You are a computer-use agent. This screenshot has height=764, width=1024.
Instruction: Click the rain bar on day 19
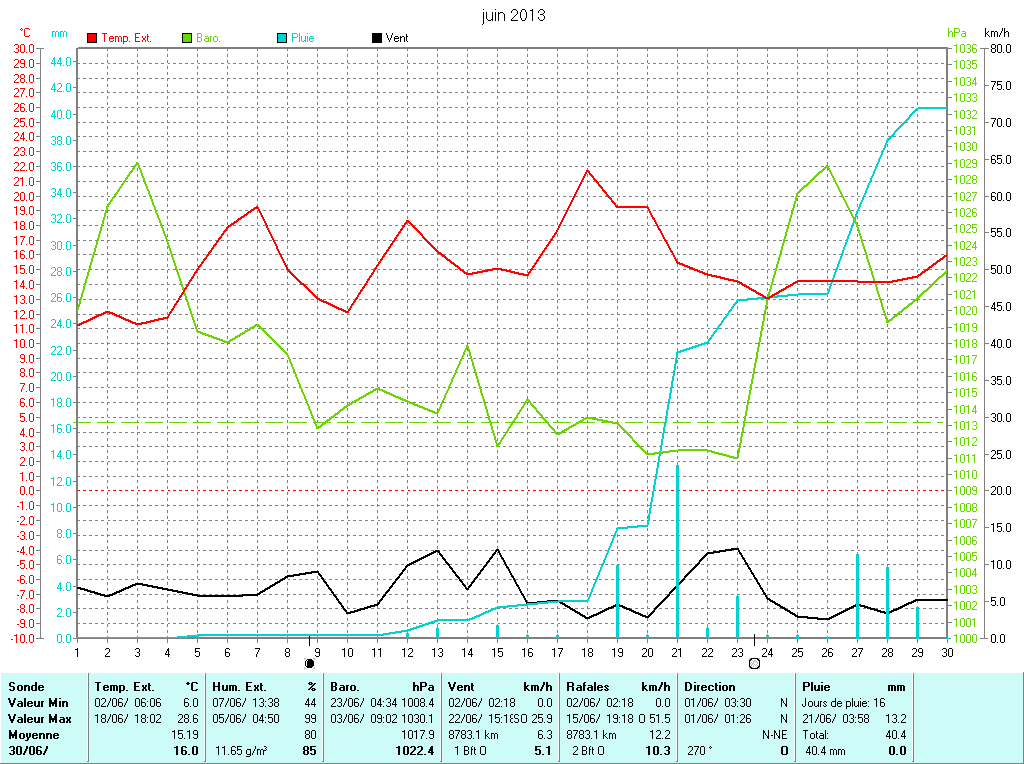pos(617,600)
